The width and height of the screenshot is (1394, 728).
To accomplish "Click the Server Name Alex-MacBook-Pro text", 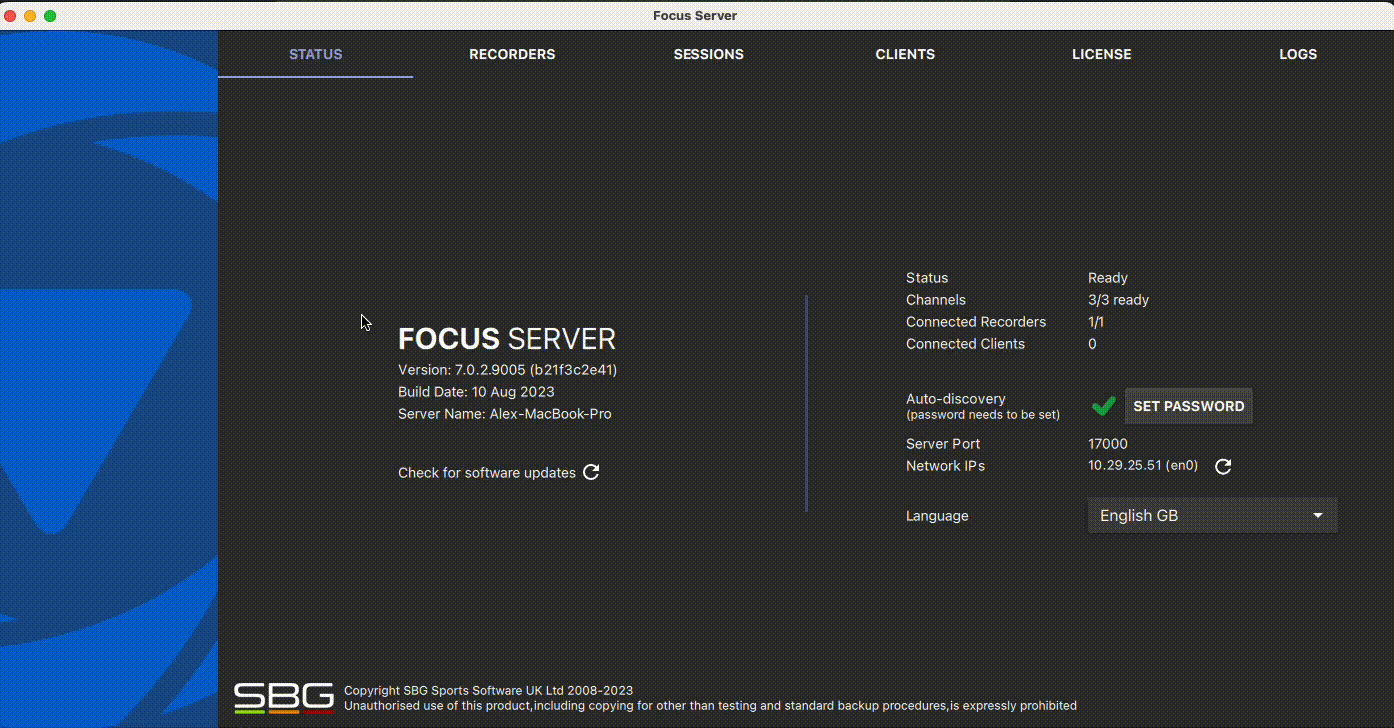I will [505, 414].
